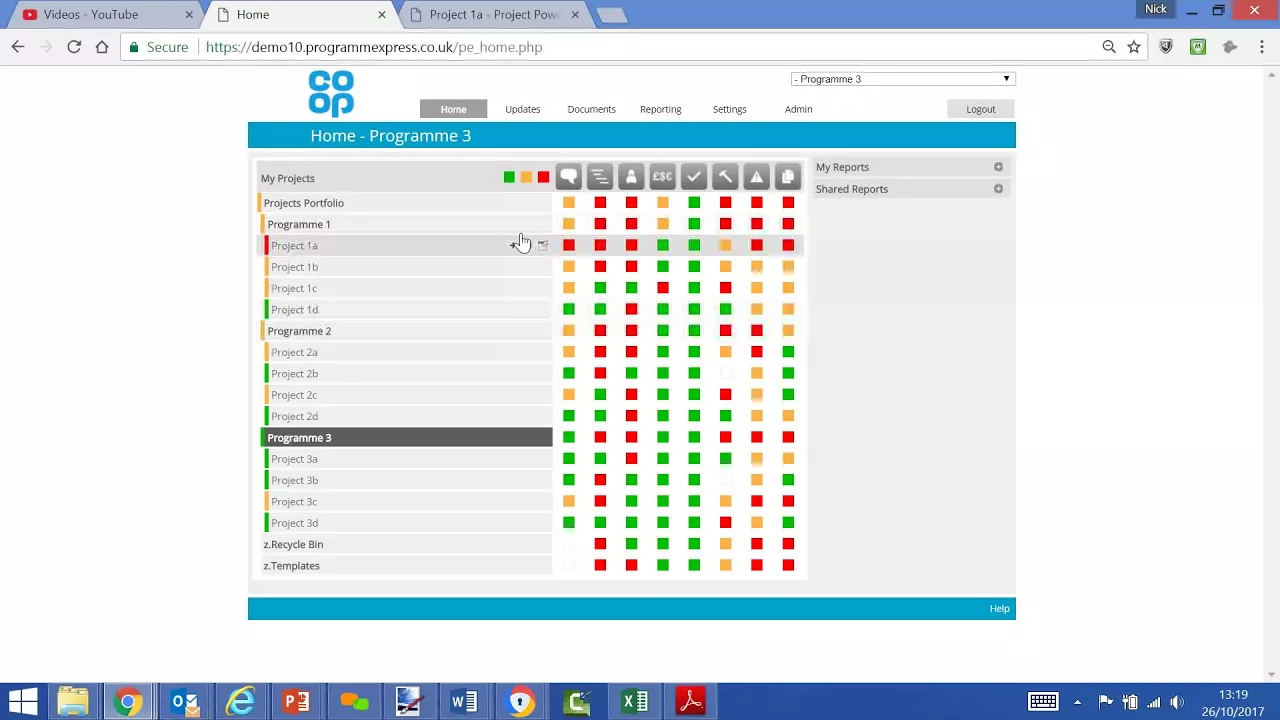Open z.Templates in the tree
The image size is (1280, 720).
(x=291, y=566)
